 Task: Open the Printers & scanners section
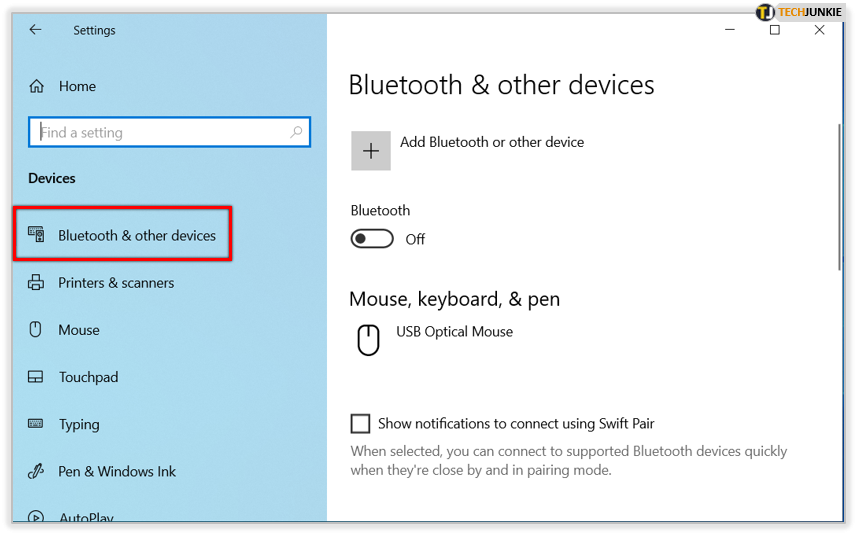(x=116, y=283)
